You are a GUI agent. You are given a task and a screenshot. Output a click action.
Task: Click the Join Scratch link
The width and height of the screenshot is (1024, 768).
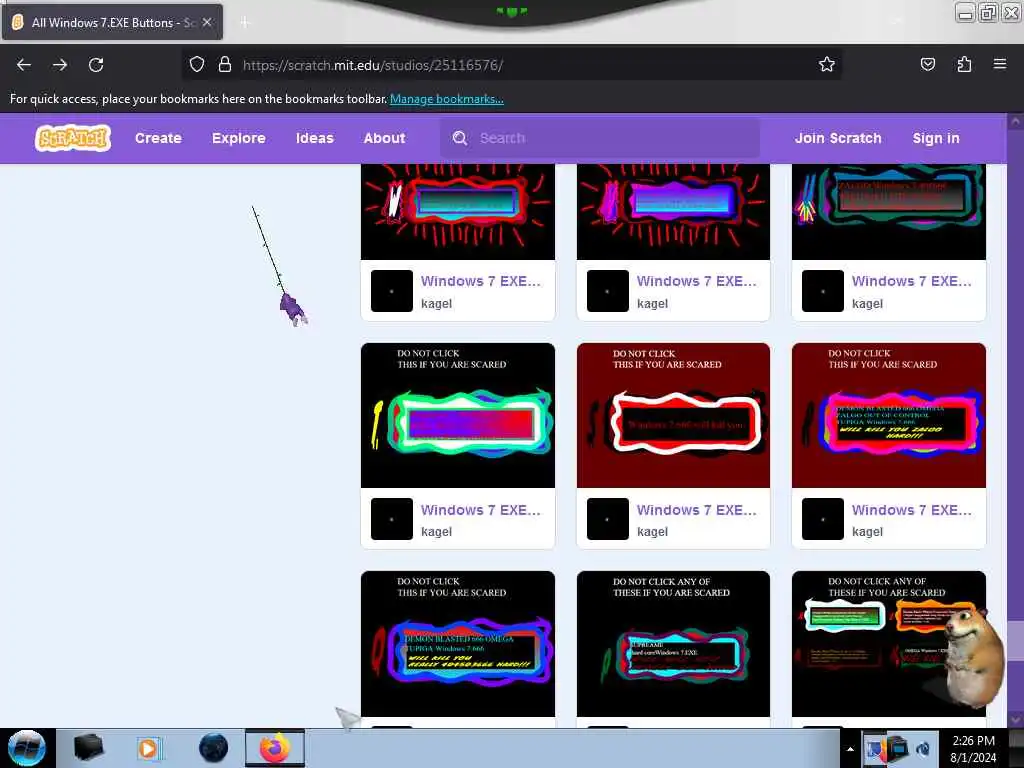pos(838,138)
